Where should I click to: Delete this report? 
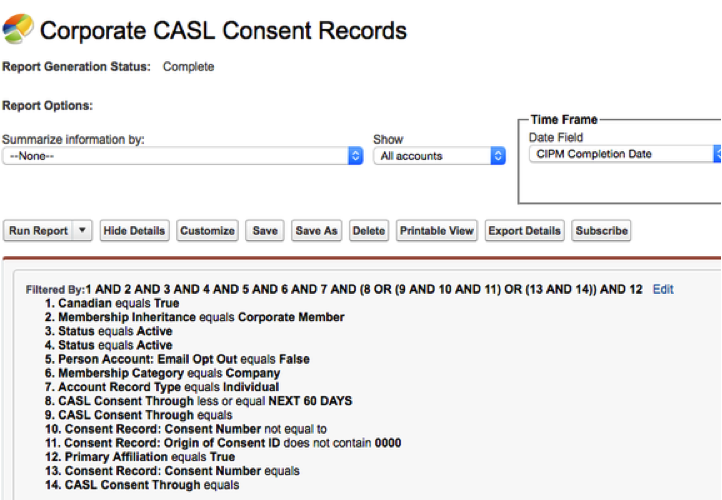[369, 230]
